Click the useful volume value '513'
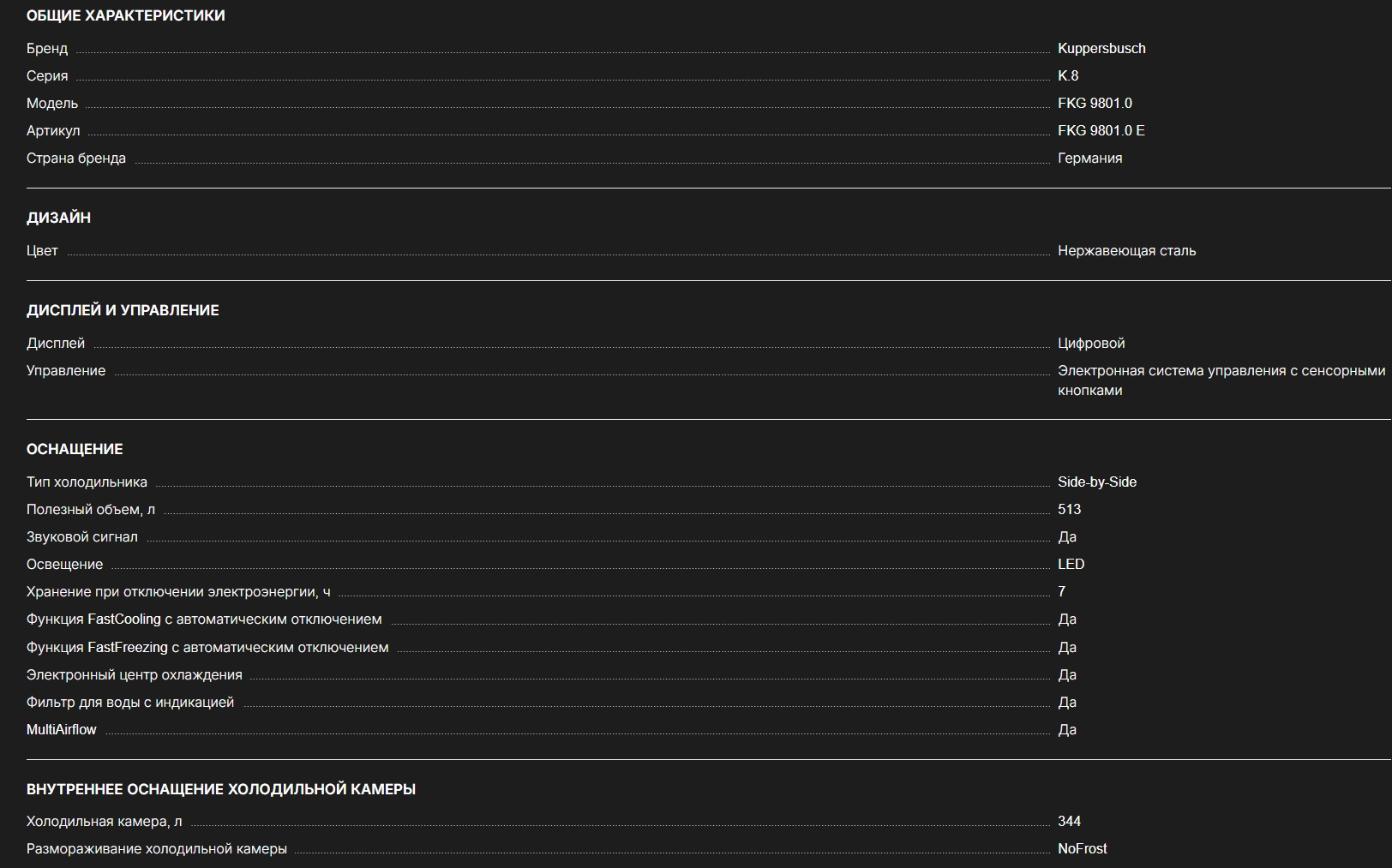This screenshot has height=868, width=1392. coord(1070,510)
